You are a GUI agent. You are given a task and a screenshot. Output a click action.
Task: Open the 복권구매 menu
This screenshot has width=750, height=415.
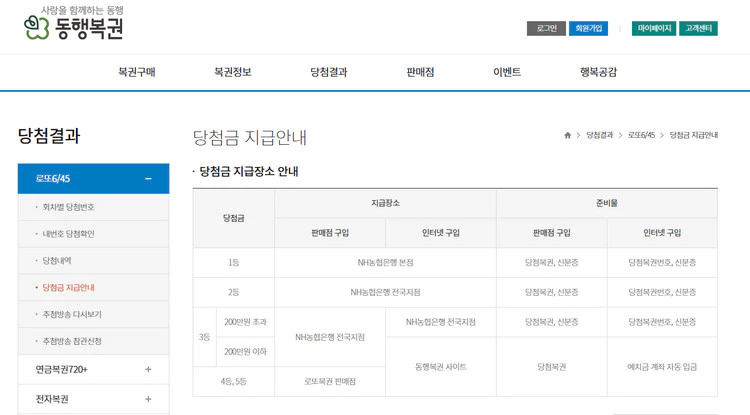tap(137, 72)
